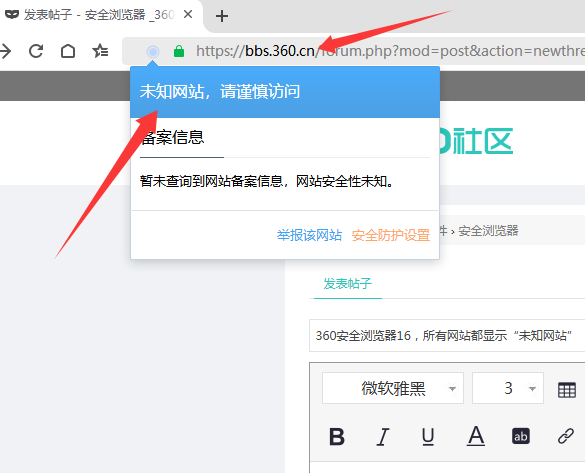The image size is (585, 473).
Task: Open the 微软雅黑 font dropdown
Action: 393,388
